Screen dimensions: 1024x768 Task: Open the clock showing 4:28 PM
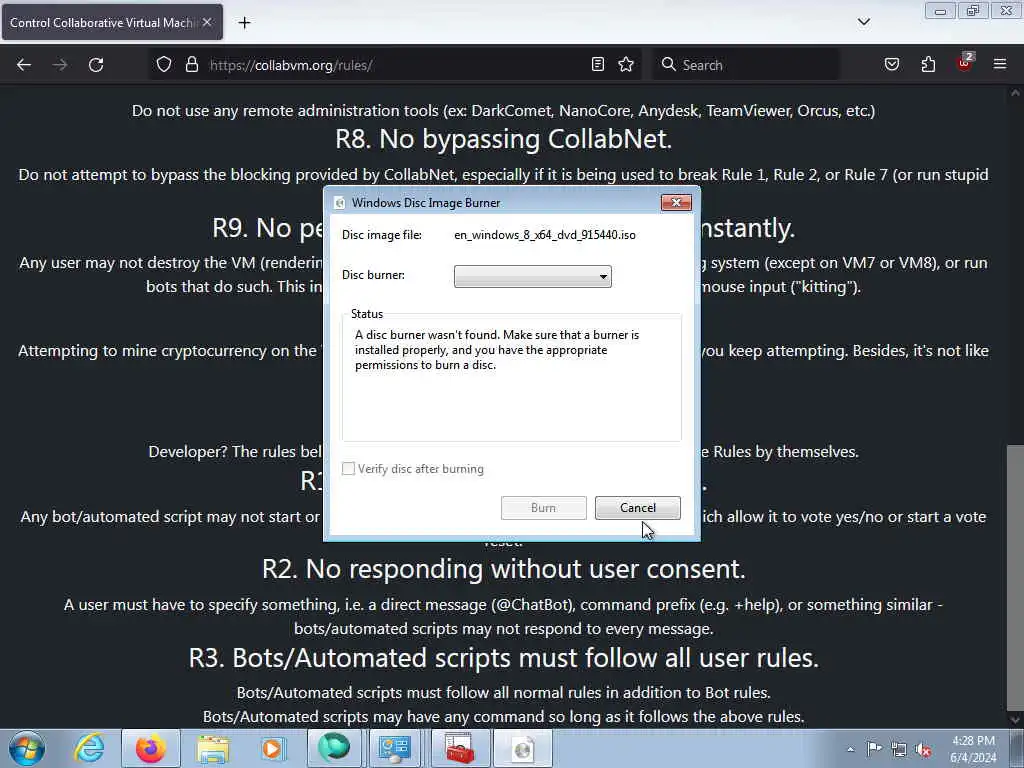click(973, 749)
